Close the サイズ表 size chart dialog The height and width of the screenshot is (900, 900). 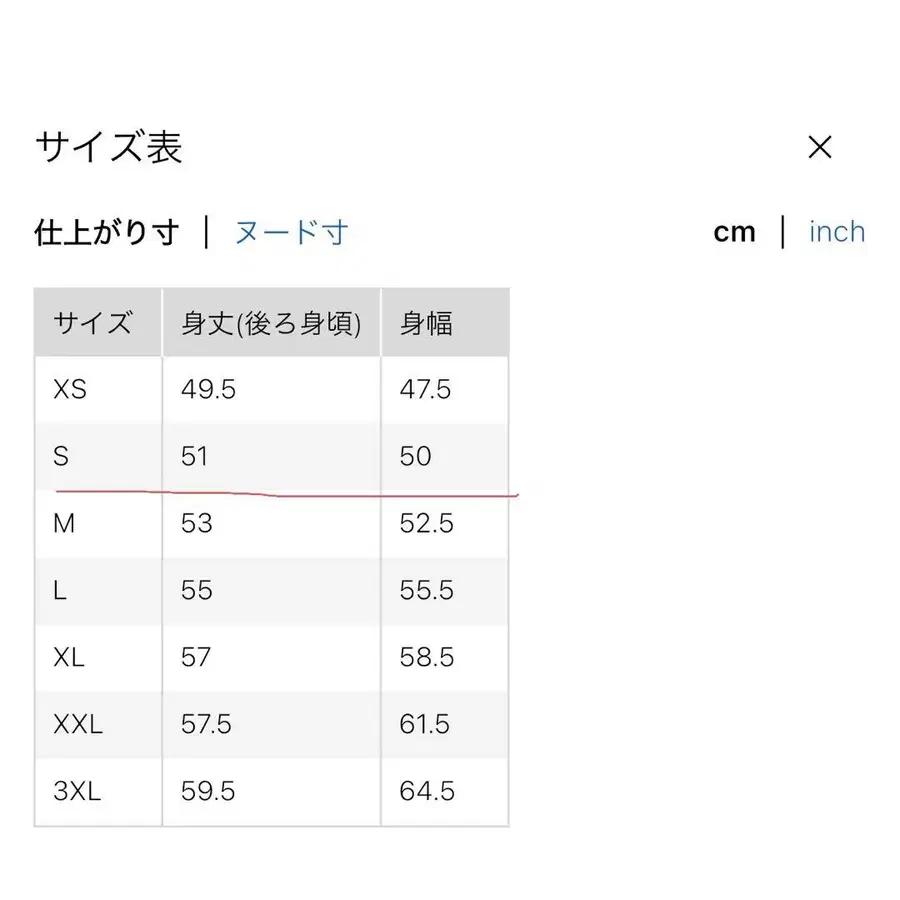coord(821,148)
